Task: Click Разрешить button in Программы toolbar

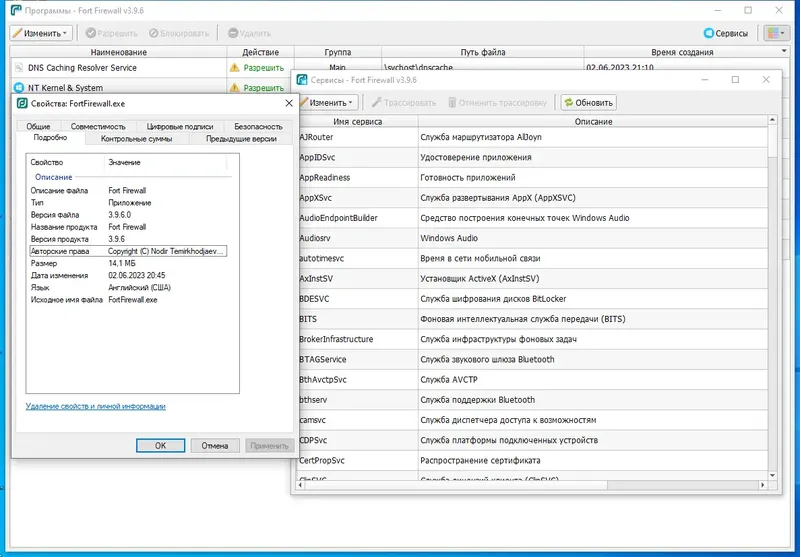Action: click(x=111, y=33)
